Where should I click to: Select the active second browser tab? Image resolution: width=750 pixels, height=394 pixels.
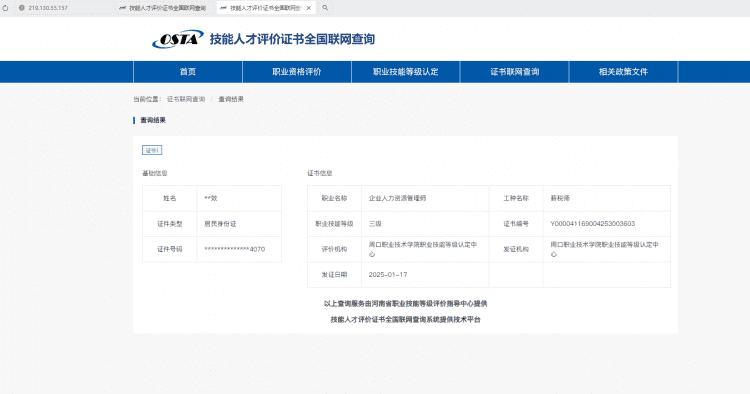(x=266, y=8)
